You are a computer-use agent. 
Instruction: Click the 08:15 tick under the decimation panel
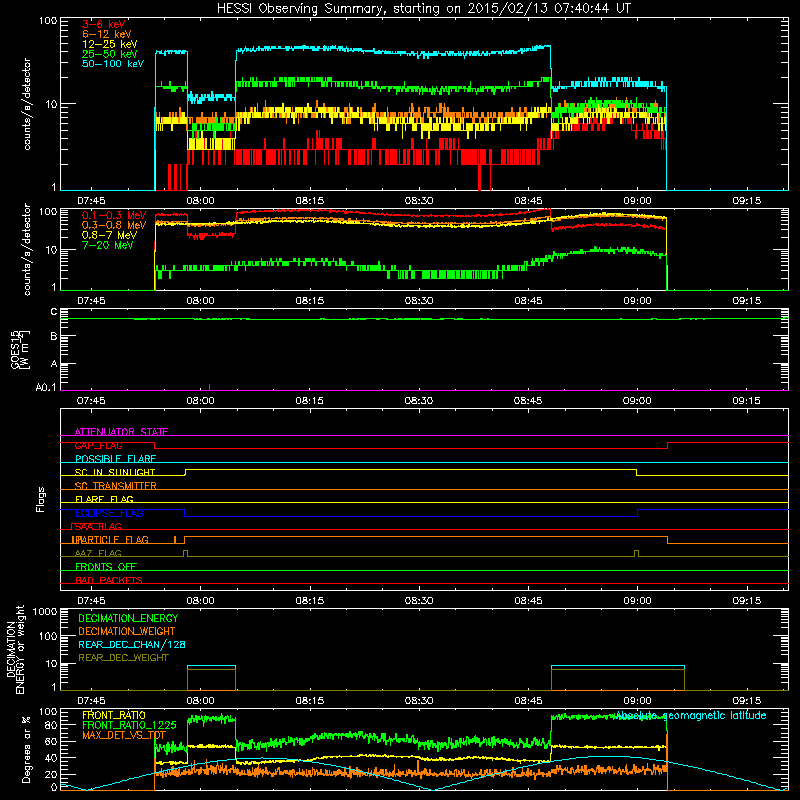click(x=310, y=701)
